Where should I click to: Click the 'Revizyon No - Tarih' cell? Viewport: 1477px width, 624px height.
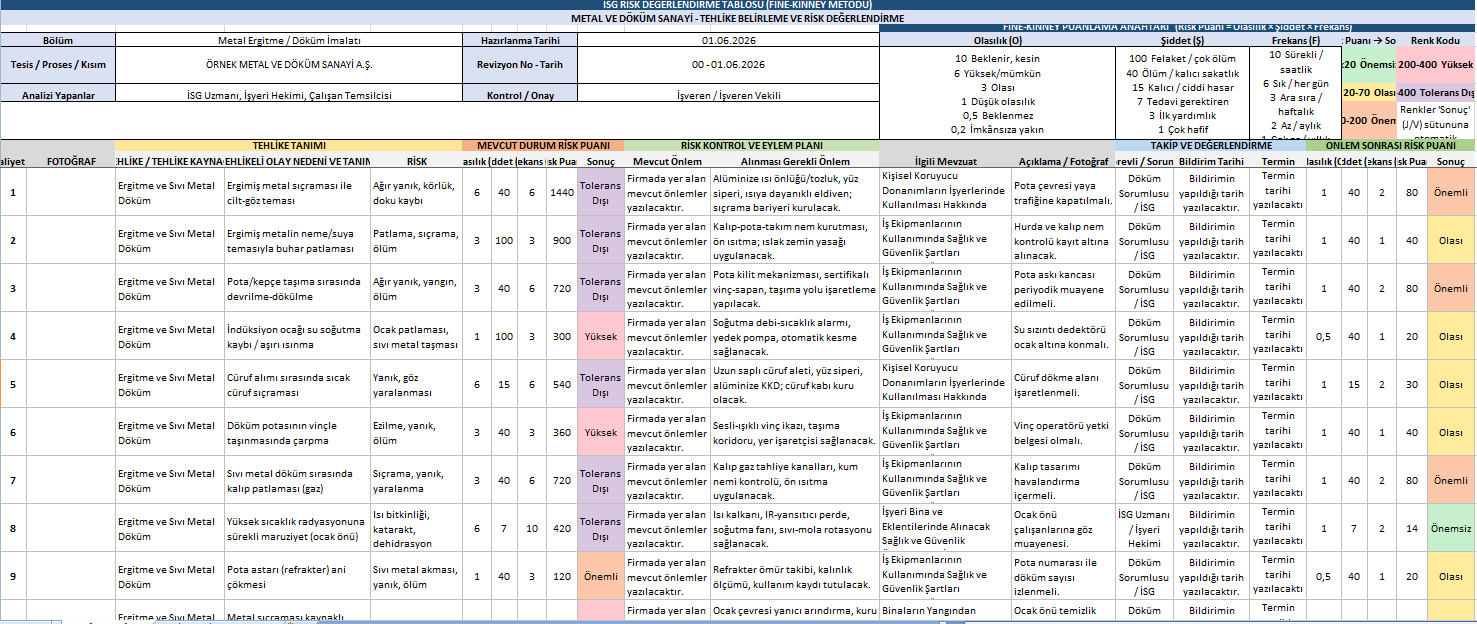click(520, 64)
